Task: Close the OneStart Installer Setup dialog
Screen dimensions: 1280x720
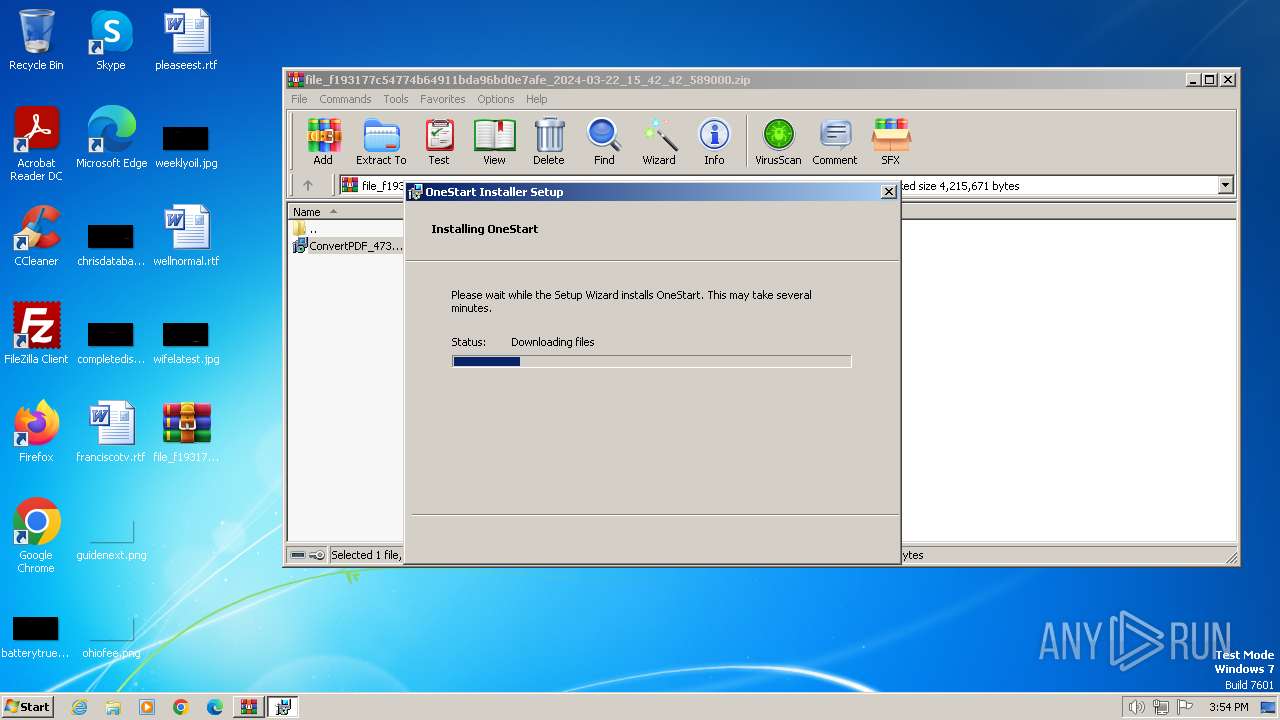Action: coord(888,192)
